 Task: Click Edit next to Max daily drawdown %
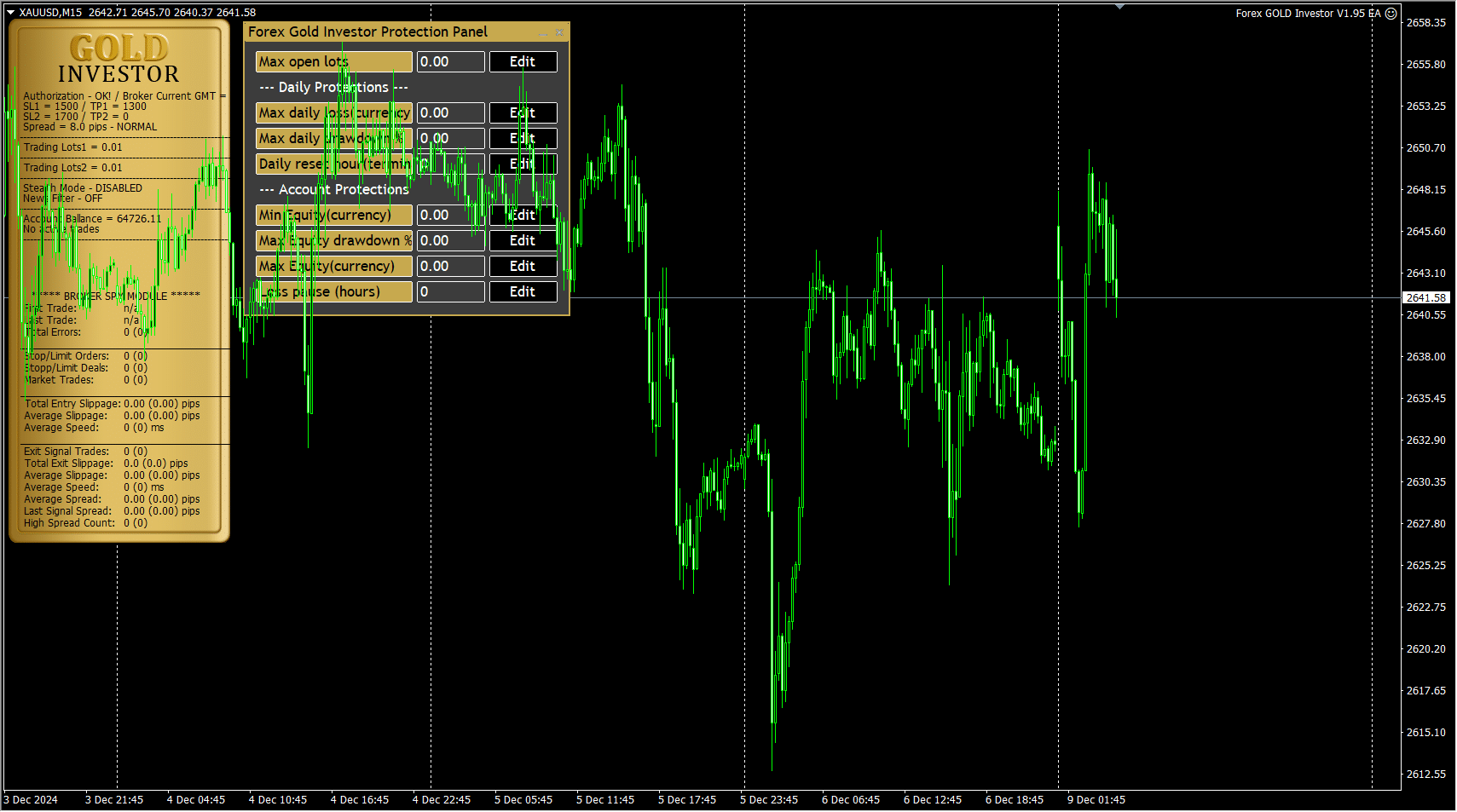tap(523, 138)
